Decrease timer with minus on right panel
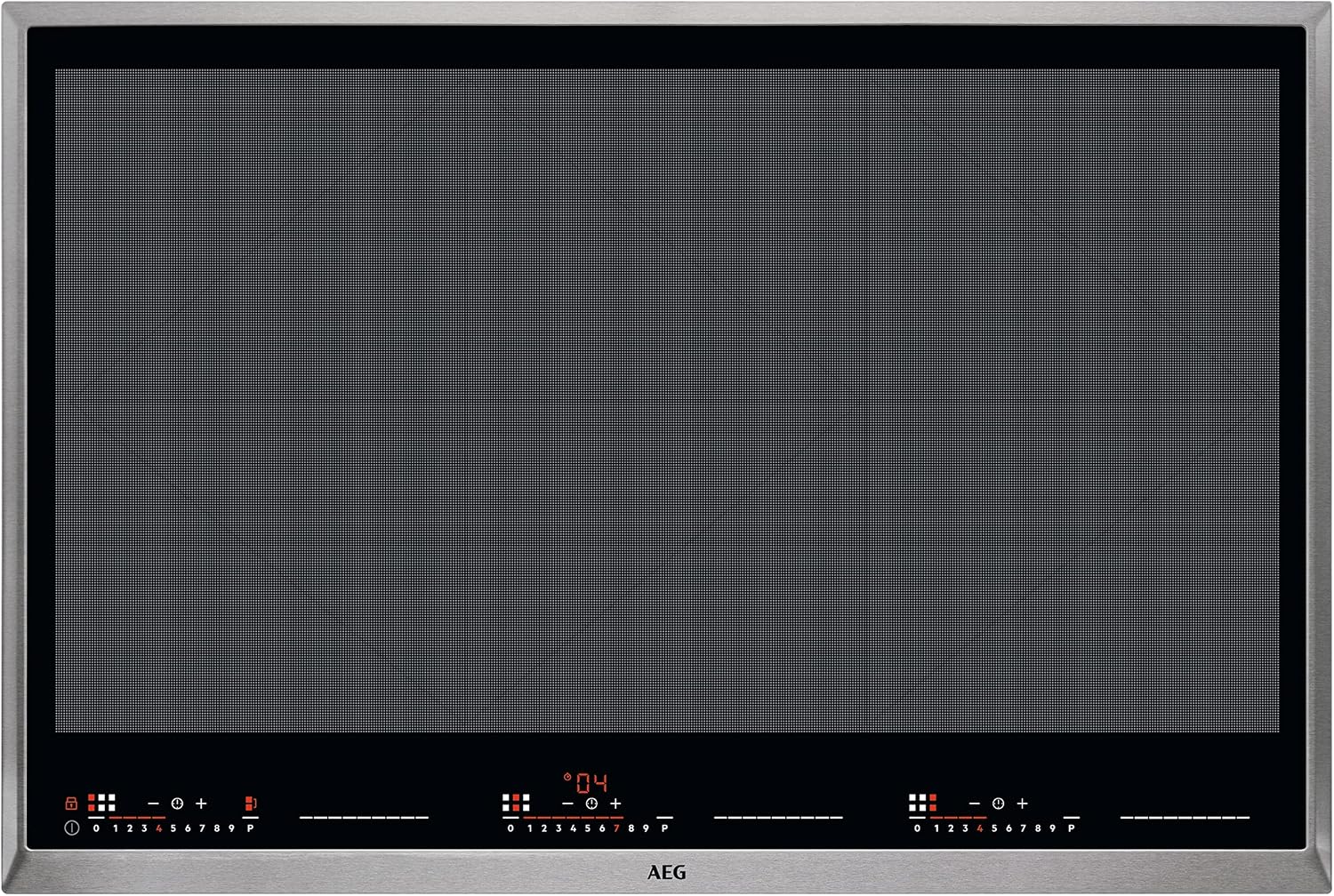The width and height of the screenshot is (1334, 896). (x=974, y=804)
